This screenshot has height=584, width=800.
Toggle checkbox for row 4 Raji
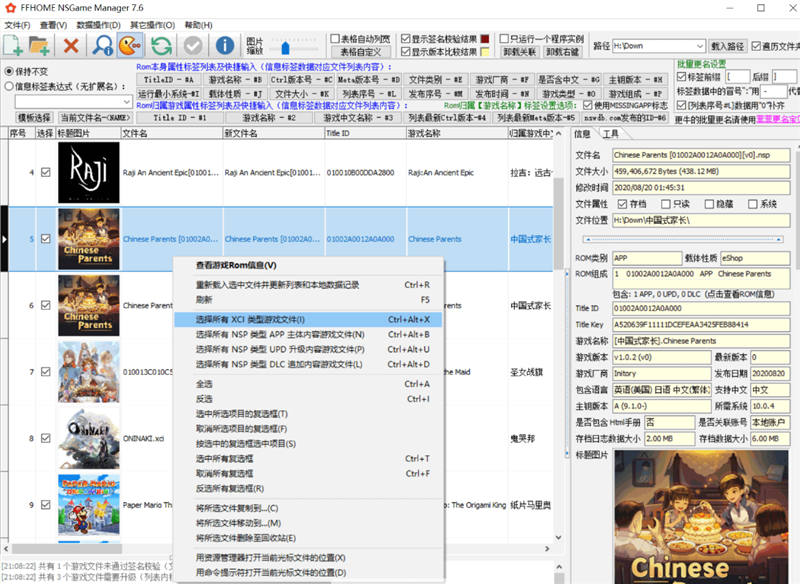[x=46, y=172]
